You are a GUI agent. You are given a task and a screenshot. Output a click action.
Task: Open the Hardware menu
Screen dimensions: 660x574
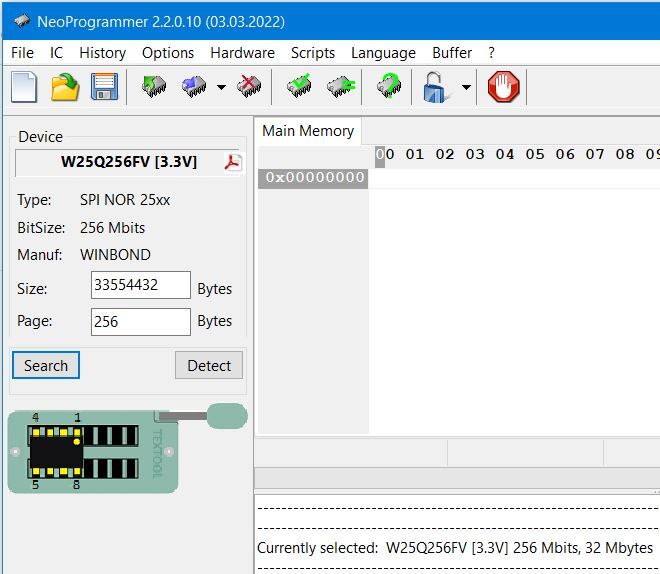242,53
